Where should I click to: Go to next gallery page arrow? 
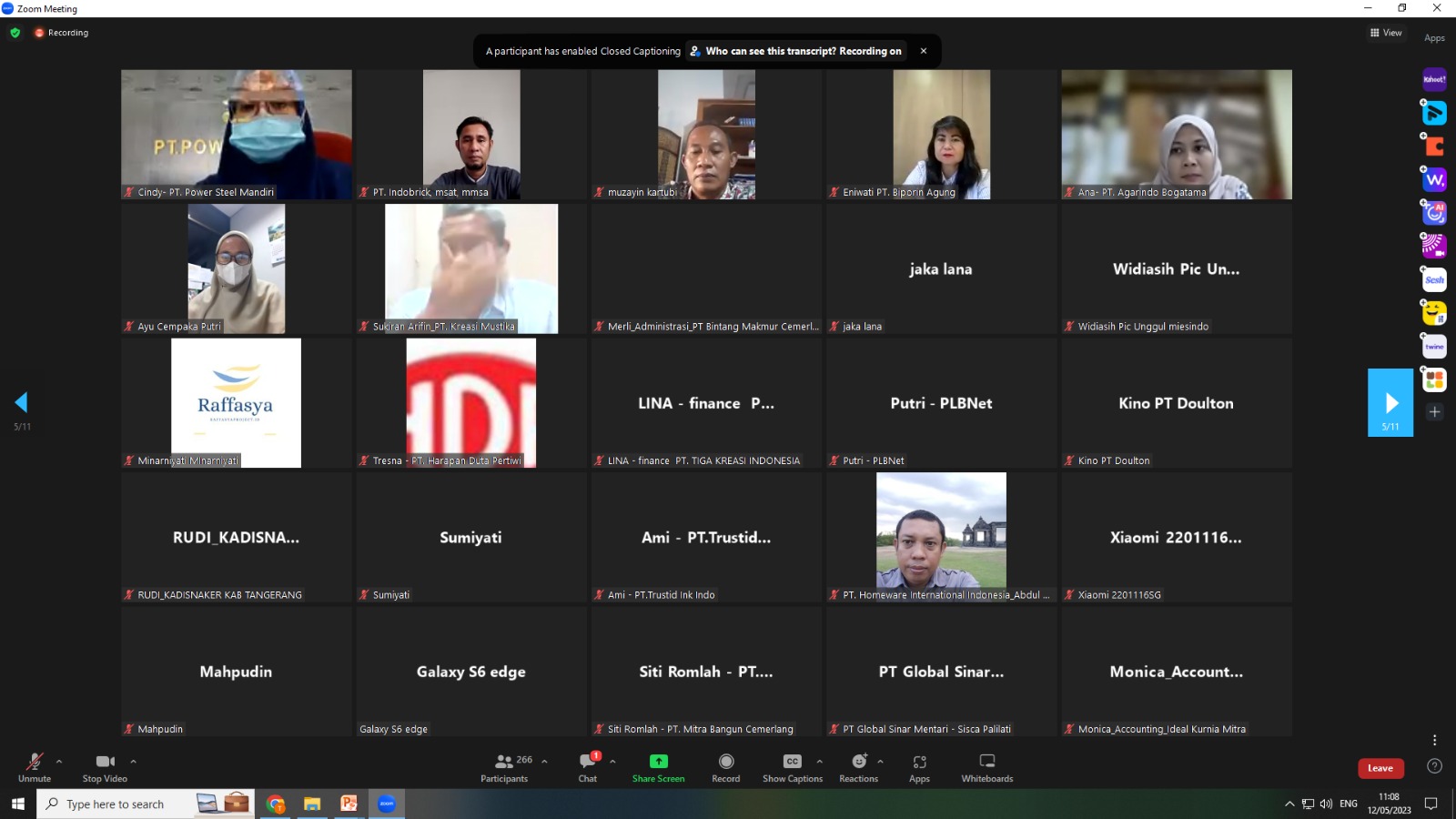pos(1390,402)
